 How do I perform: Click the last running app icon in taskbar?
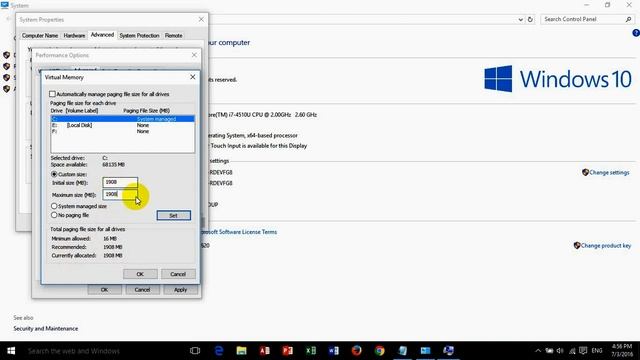pos(448,351)
